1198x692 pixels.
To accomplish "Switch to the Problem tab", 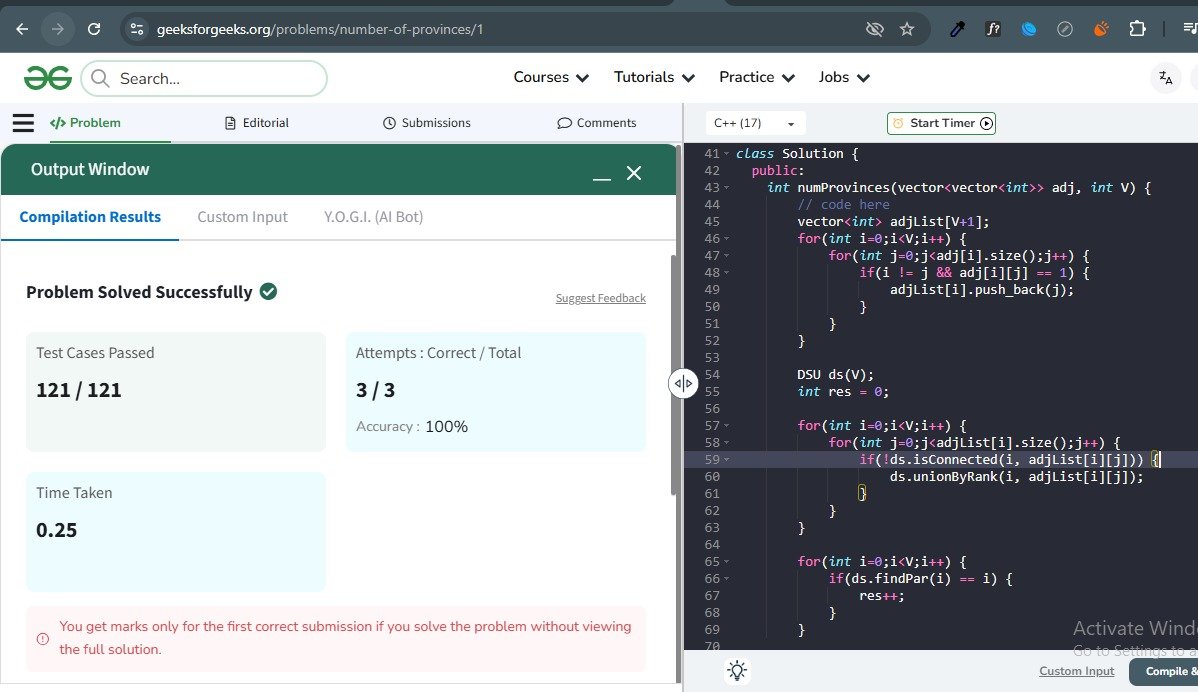I will tap(86, 122).
